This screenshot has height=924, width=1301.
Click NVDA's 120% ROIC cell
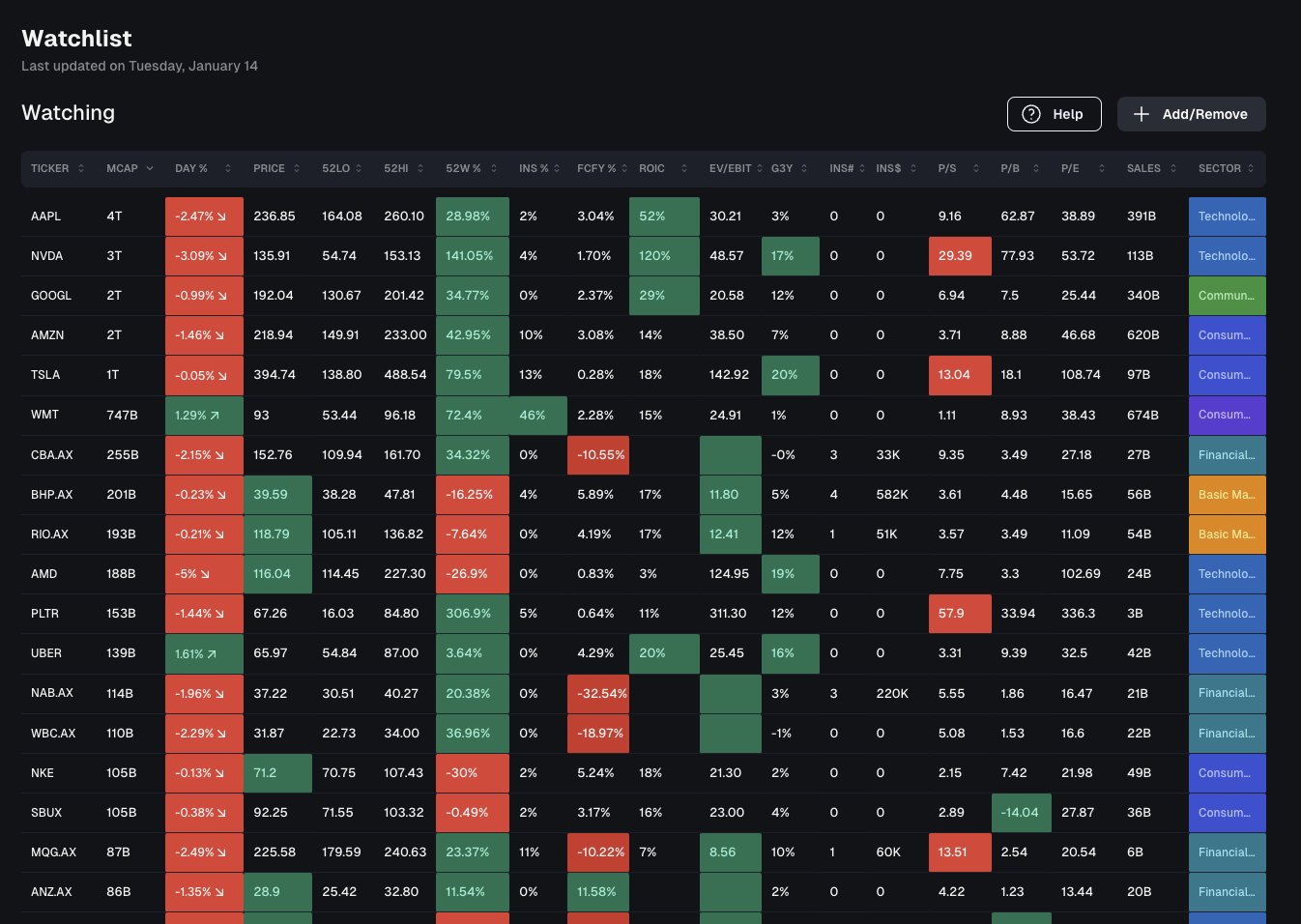pyautogui.click(x=664, y=256)
